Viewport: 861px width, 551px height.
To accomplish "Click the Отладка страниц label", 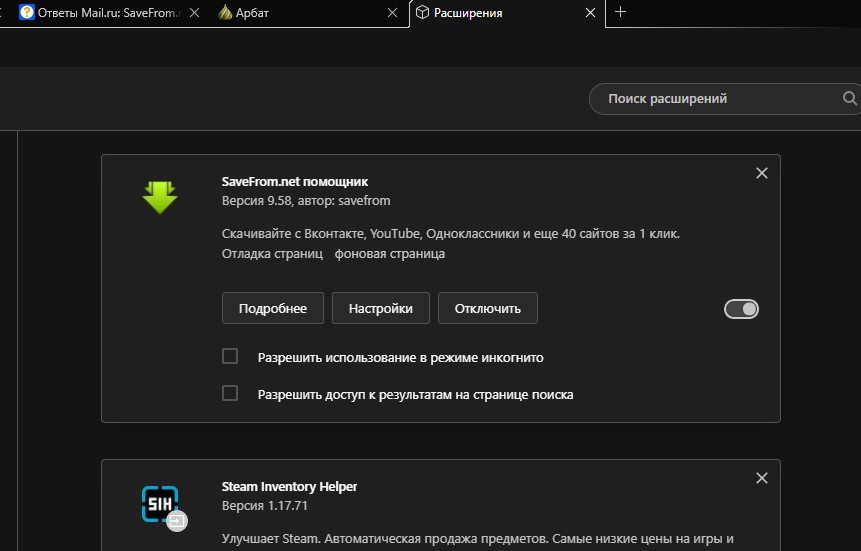I will [272, 254].
